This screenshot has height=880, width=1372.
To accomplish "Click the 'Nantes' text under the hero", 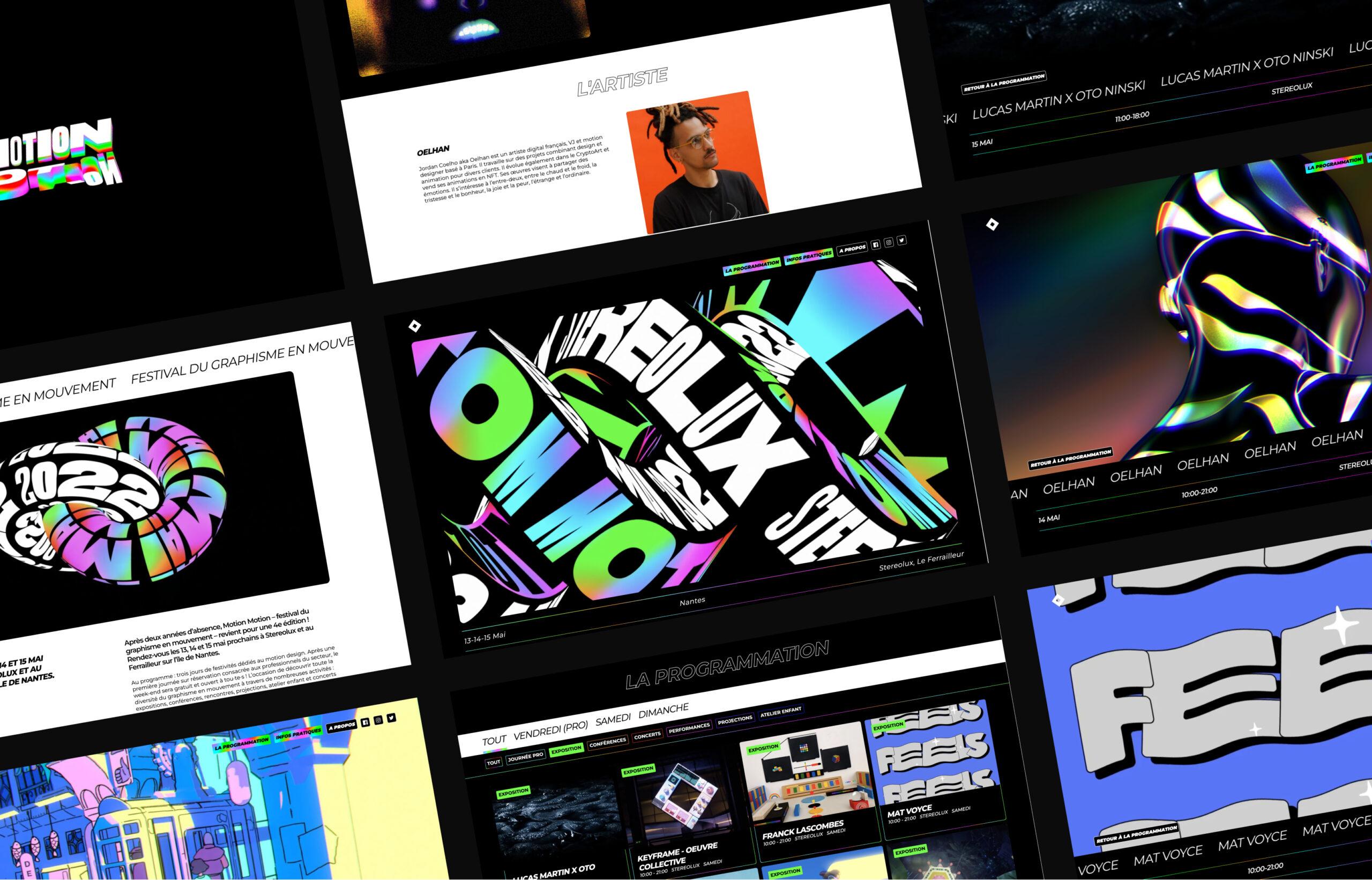I will pos(692,601).
